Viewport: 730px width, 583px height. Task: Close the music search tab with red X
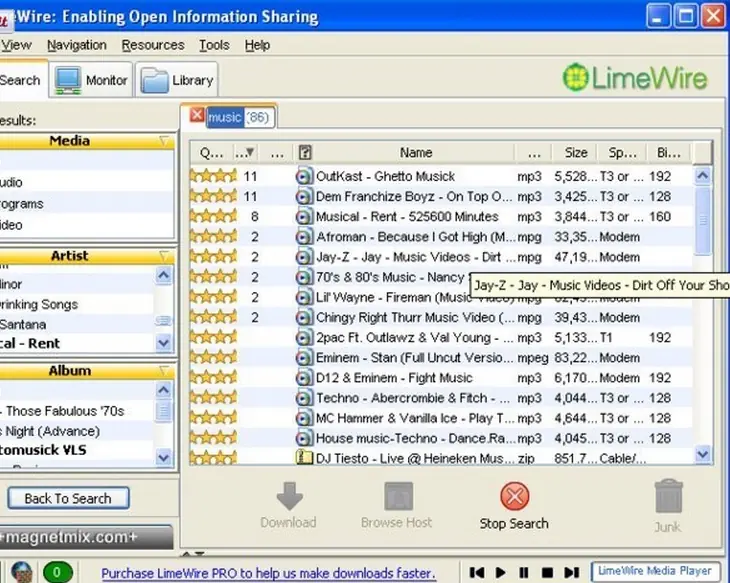point(197,116)
